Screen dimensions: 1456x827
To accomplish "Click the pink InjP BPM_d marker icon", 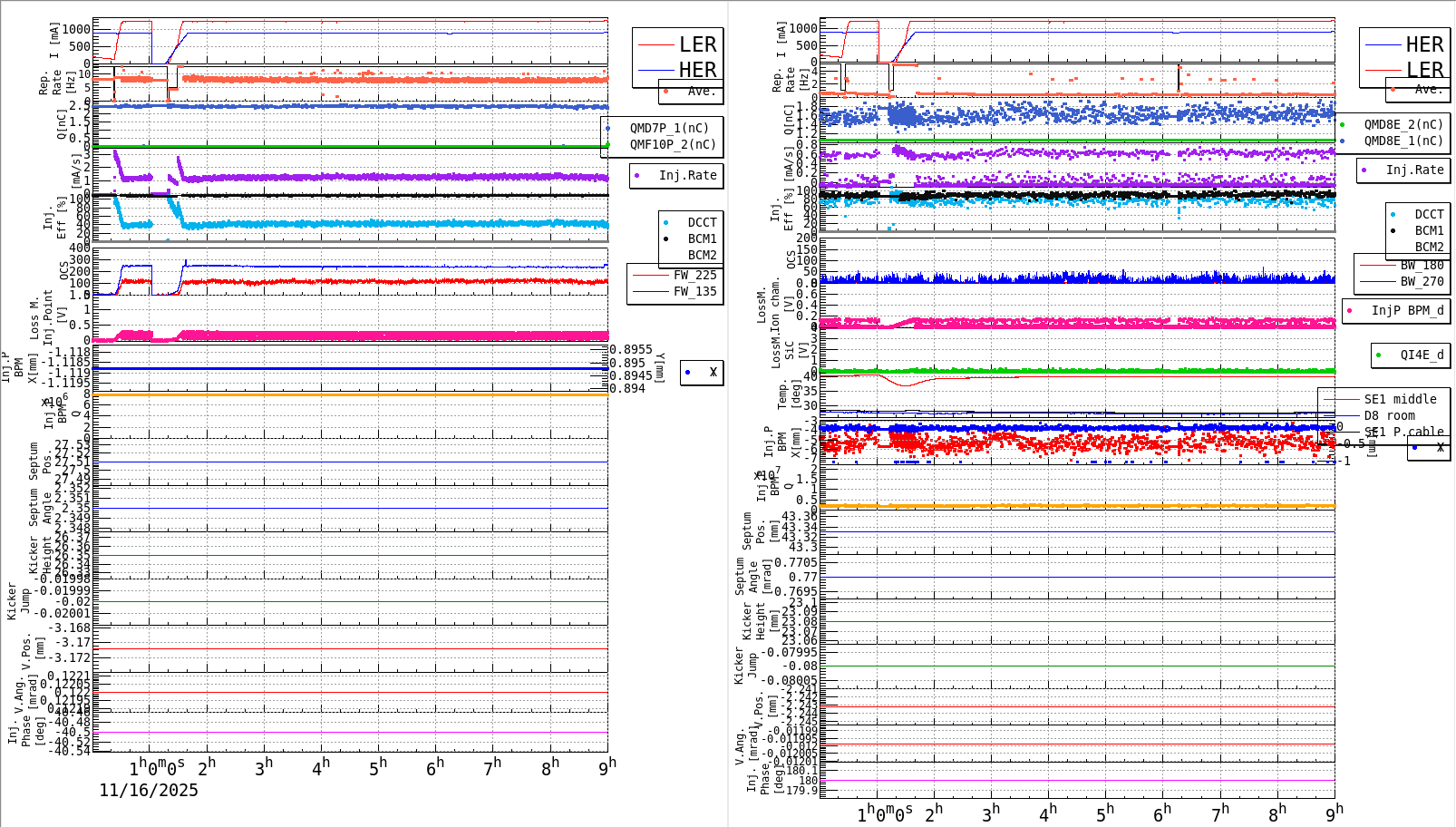I will (1347, 311).
